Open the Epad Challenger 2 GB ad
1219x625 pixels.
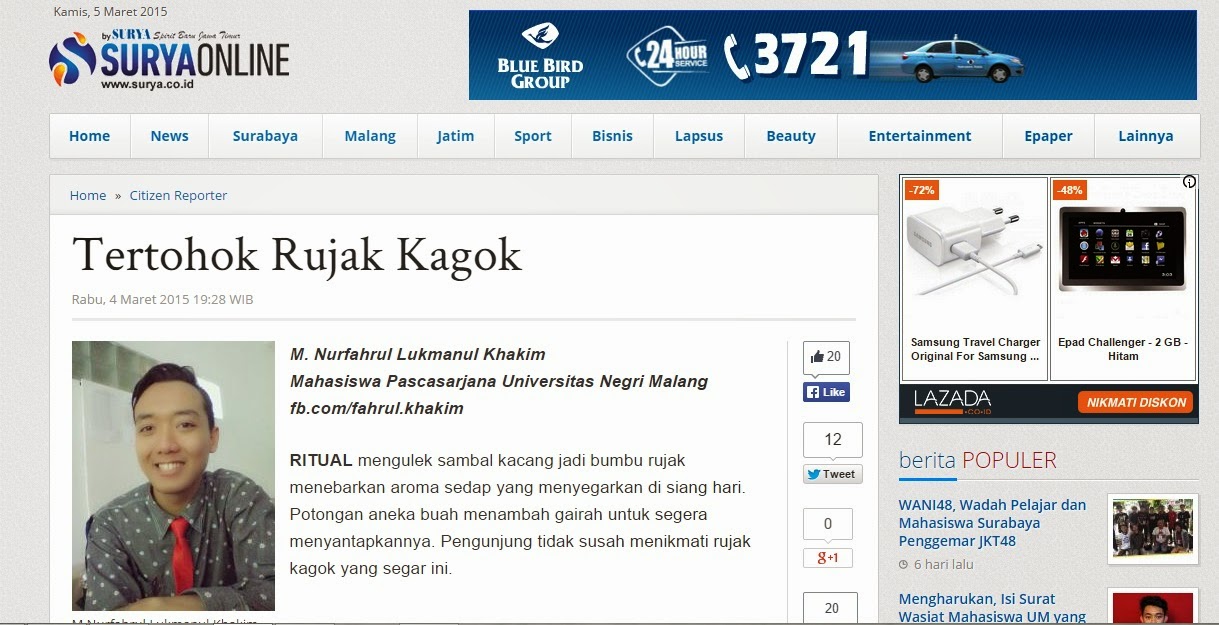coord(1123,279)
